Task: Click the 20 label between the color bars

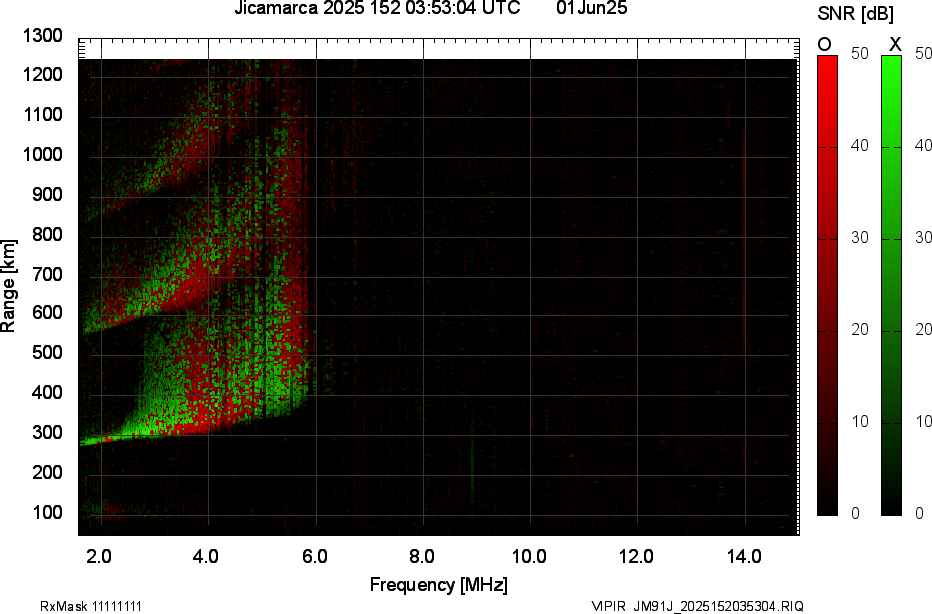Action: (x=860, y=329)
